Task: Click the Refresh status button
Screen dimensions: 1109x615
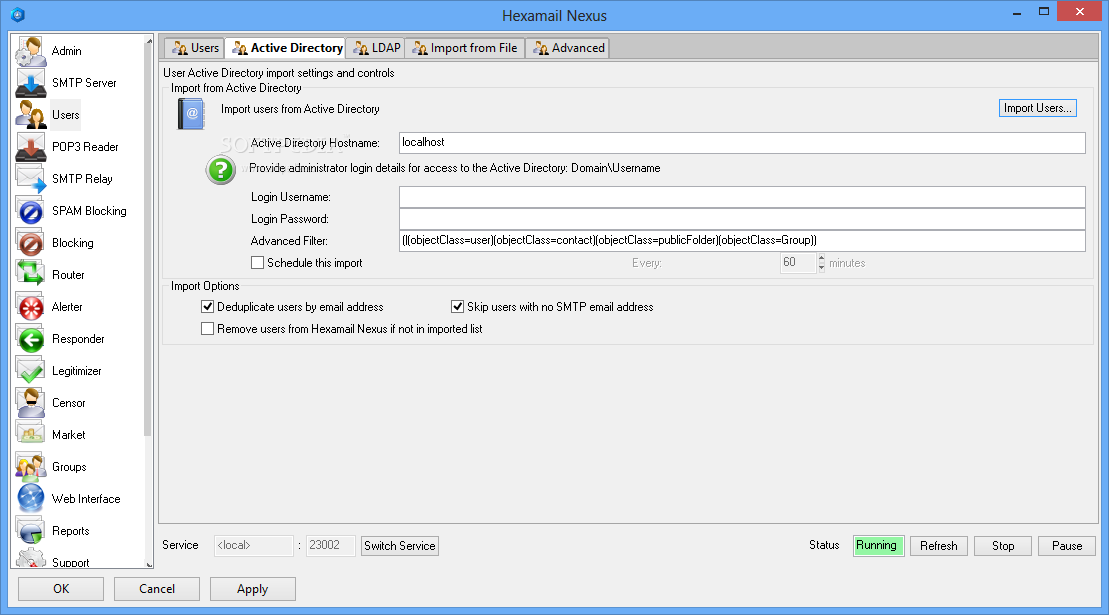Action: [939, 546]
